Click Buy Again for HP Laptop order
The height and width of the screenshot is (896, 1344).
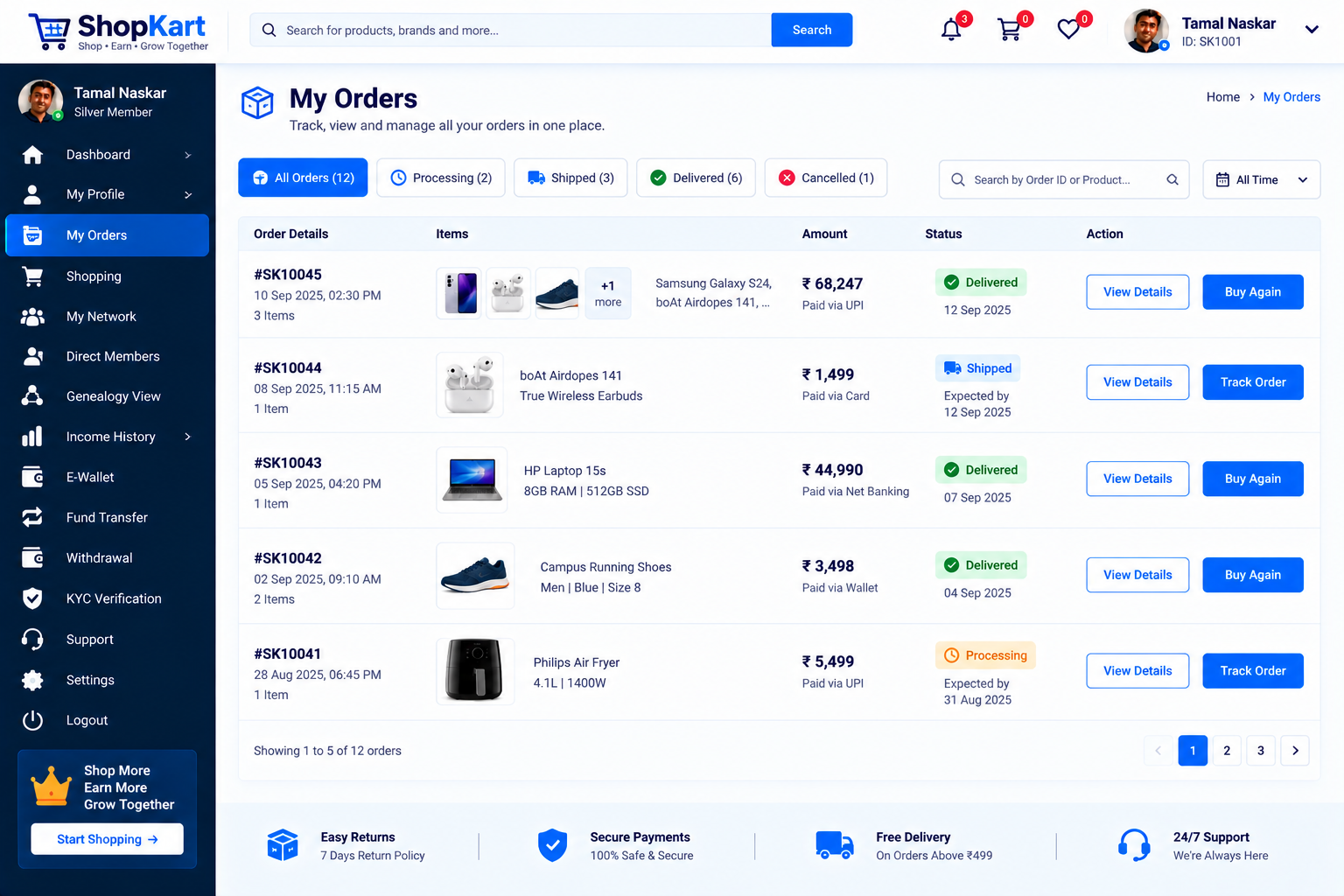[1253, 479]
